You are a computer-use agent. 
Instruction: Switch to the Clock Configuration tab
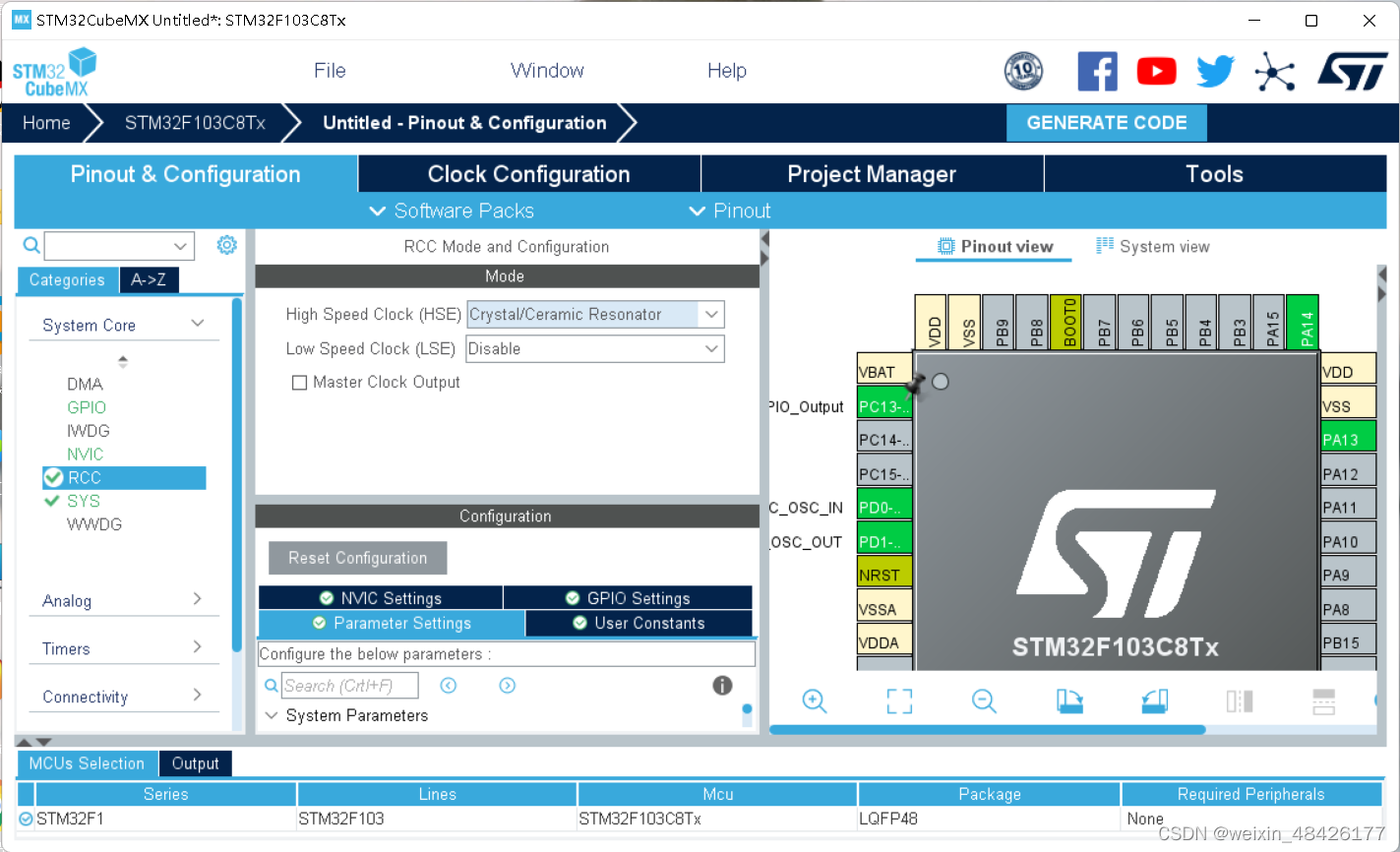coord(529,174)
